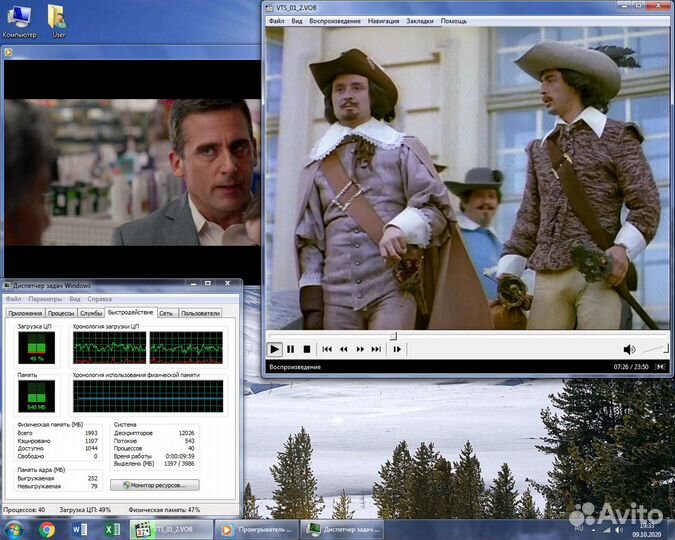
Task: Click the Выгружаемая value 252
Action: pyautogui.click(x=93, y=478)
